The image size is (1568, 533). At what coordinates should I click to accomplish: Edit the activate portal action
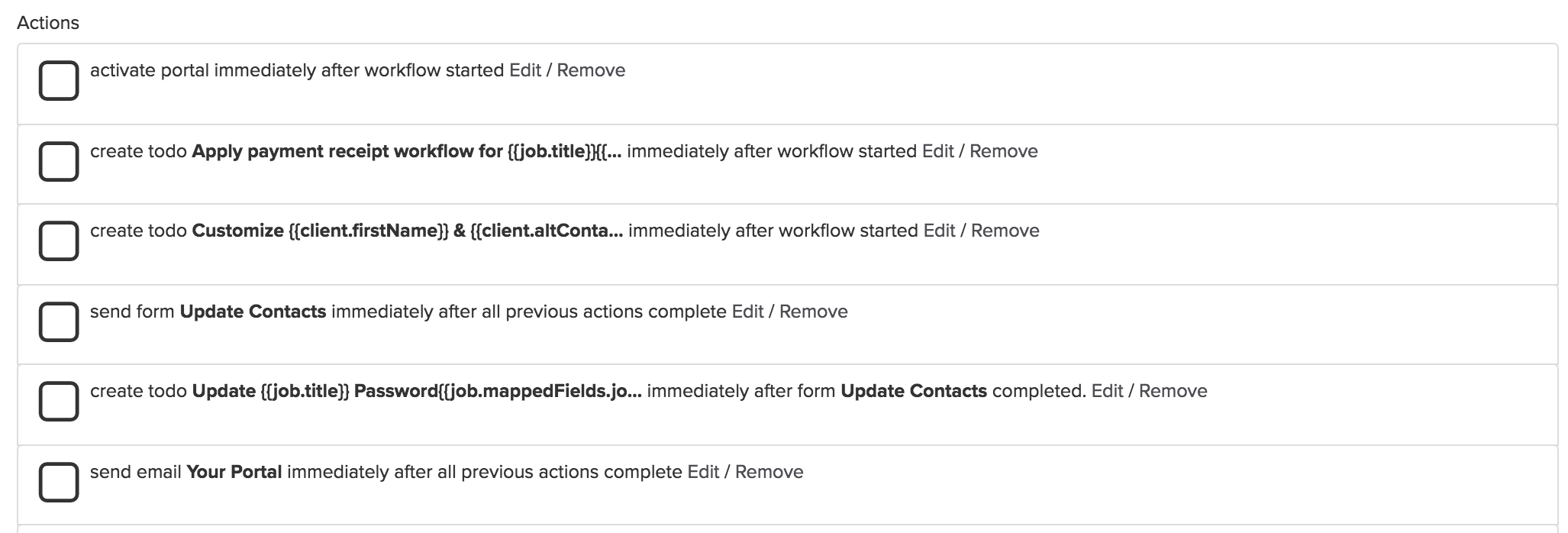click(x=525, y=70)
